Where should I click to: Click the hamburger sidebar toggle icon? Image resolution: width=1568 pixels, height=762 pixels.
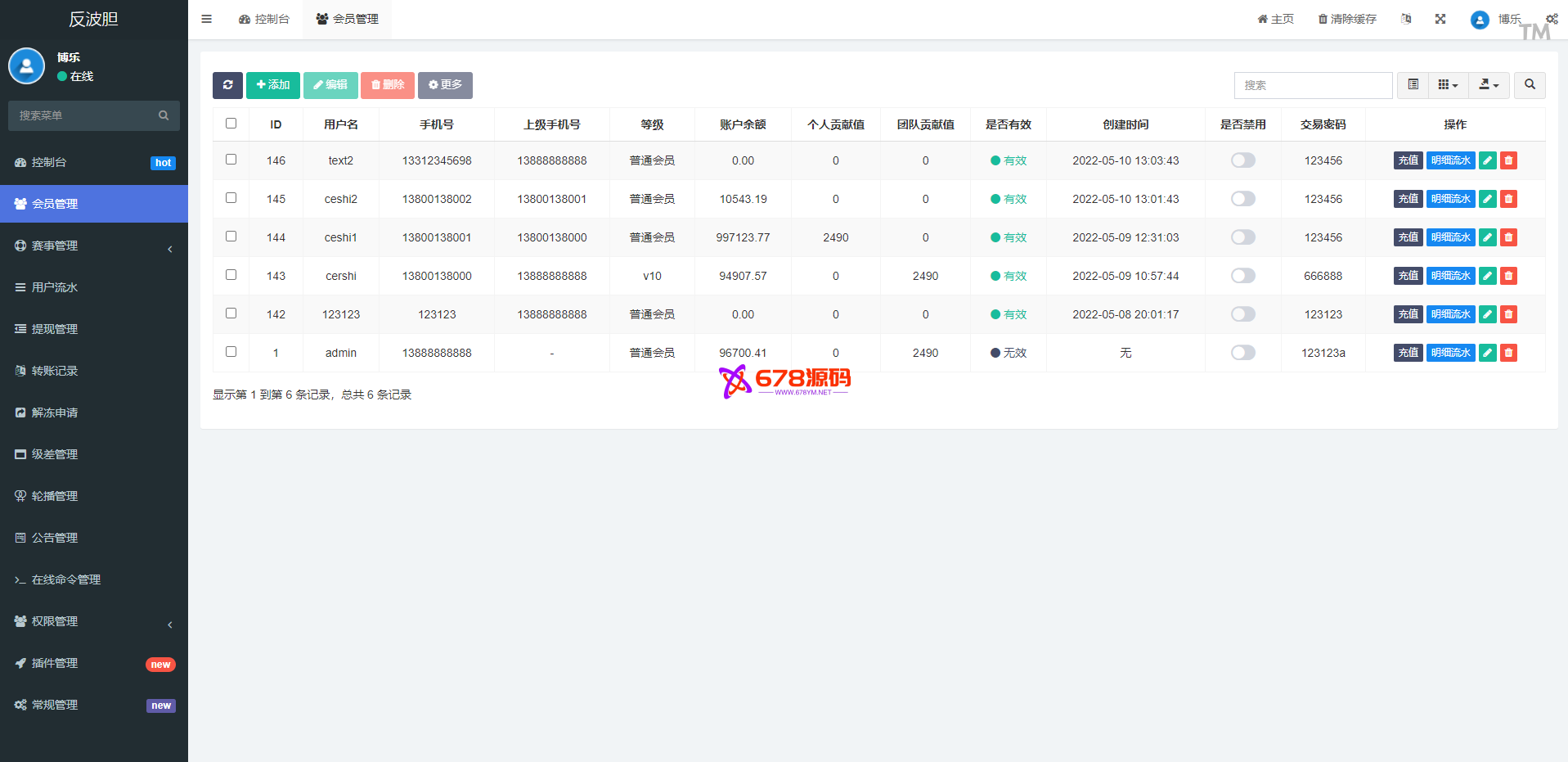tap(207, 19)
